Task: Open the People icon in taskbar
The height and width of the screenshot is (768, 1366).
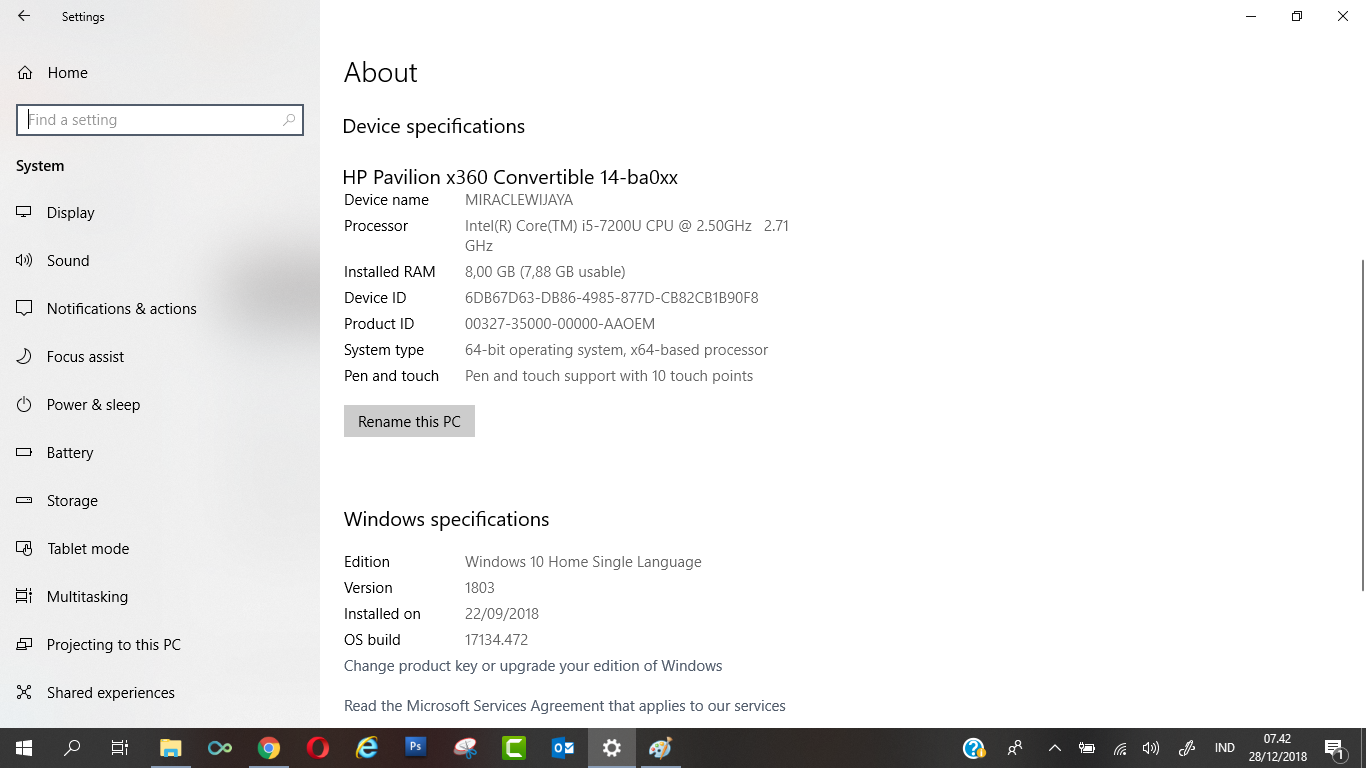Action: tap(1015, 748)
